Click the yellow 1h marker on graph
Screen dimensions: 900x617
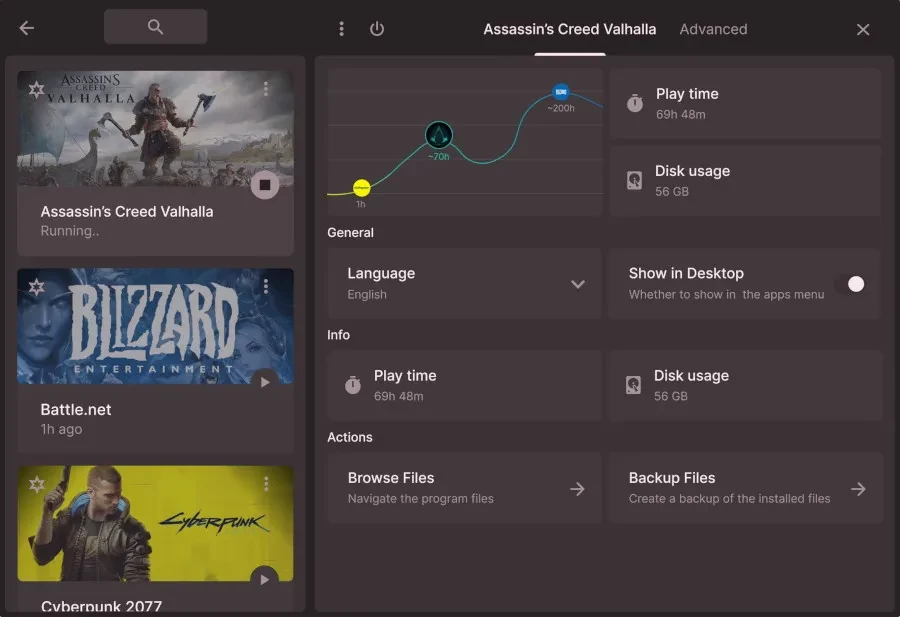pos(361,188)
